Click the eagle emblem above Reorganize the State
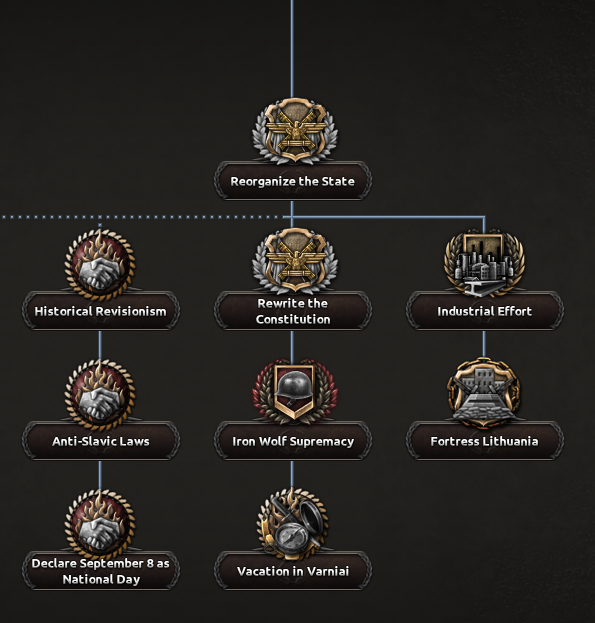Viewport: 595px width, 623px height. tap(295, 131)
